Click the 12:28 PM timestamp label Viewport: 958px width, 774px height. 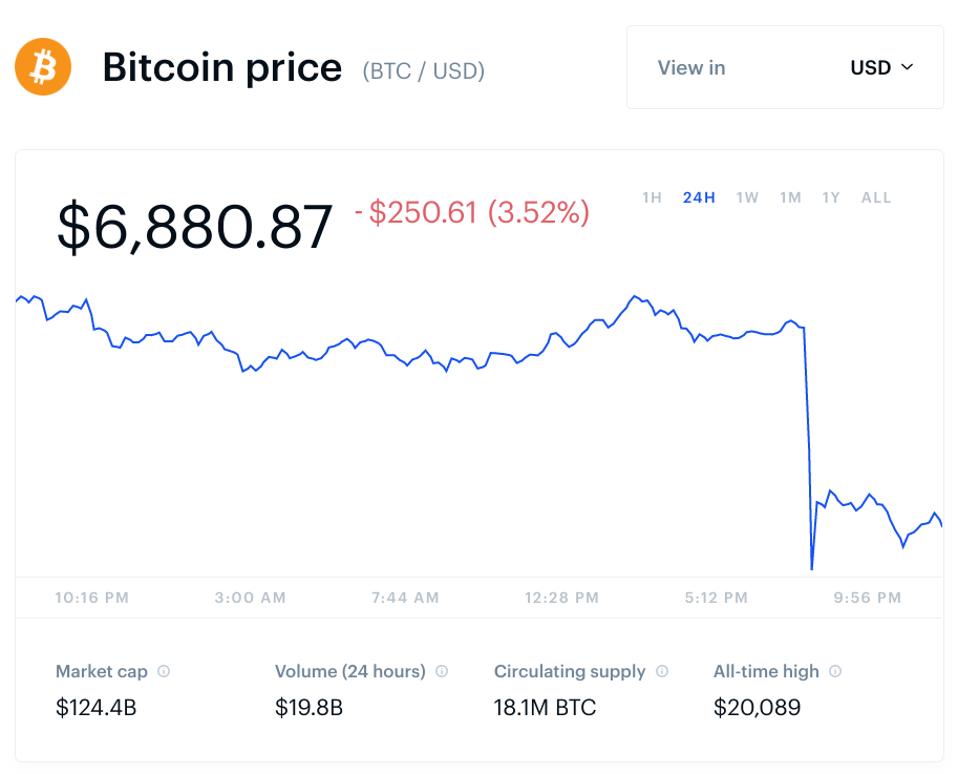coord(561,597)
